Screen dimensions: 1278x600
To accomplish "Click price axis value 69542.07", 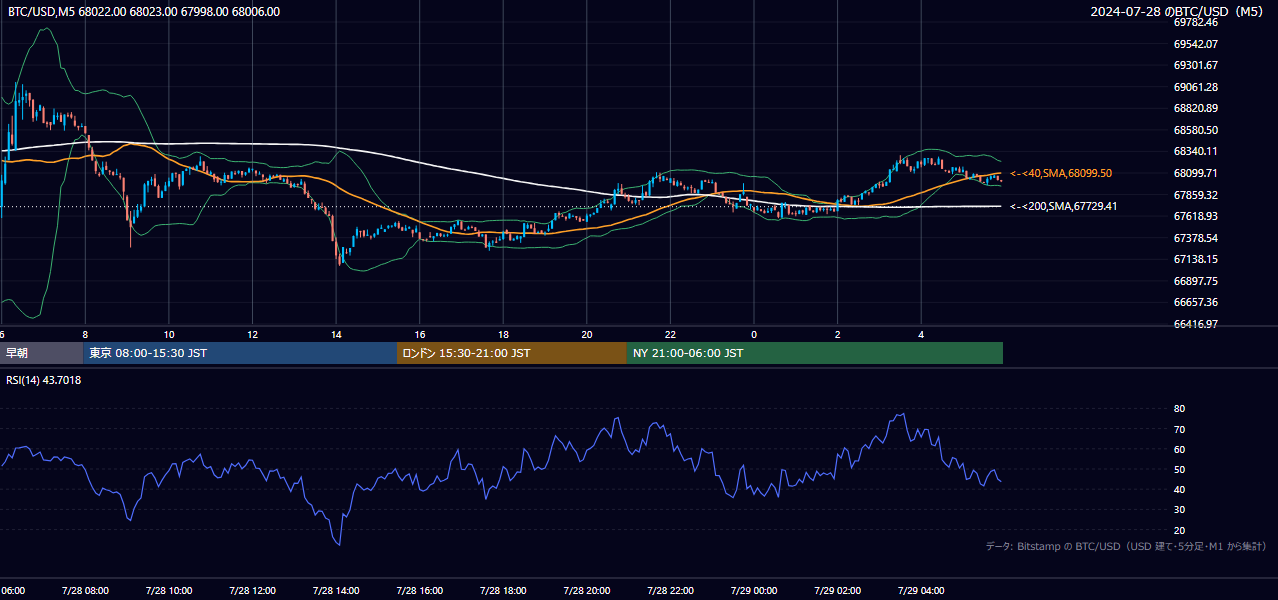I will (1195, 44).
